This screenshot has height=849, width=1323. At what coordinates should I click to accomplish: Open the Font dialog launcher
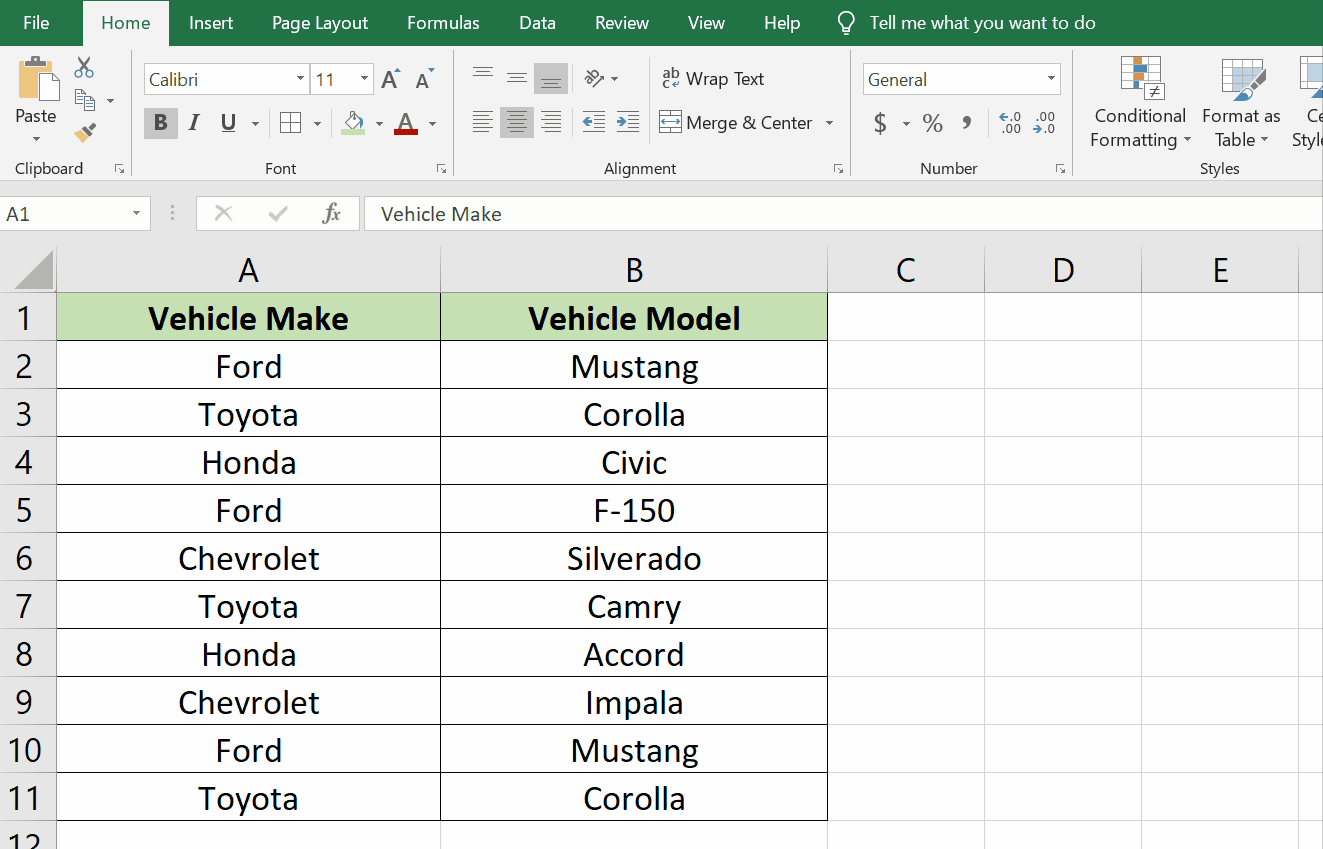pos(441,169)
